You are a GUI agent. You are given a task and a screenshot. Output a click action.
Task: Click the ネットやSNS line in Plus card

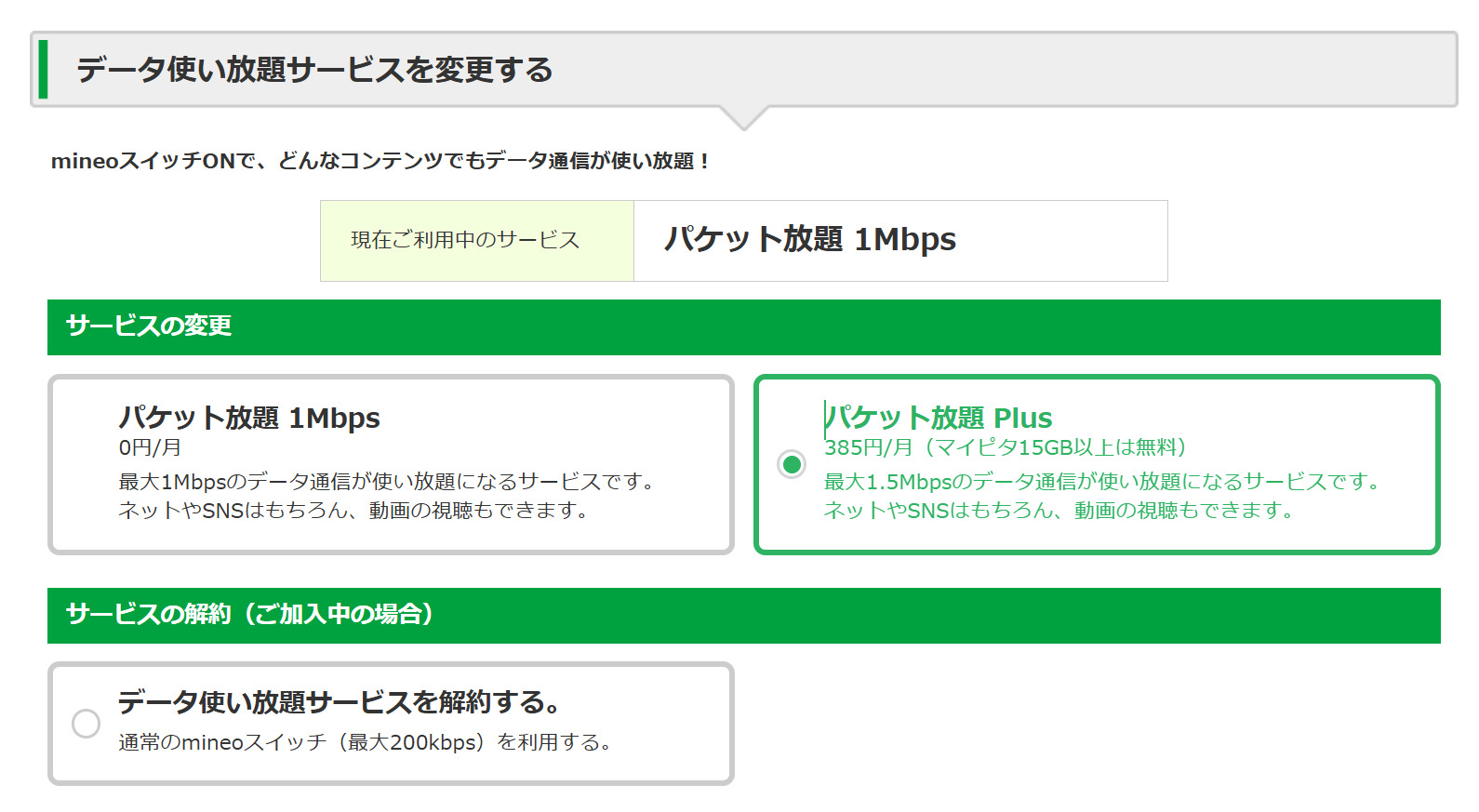point(1058,511)
